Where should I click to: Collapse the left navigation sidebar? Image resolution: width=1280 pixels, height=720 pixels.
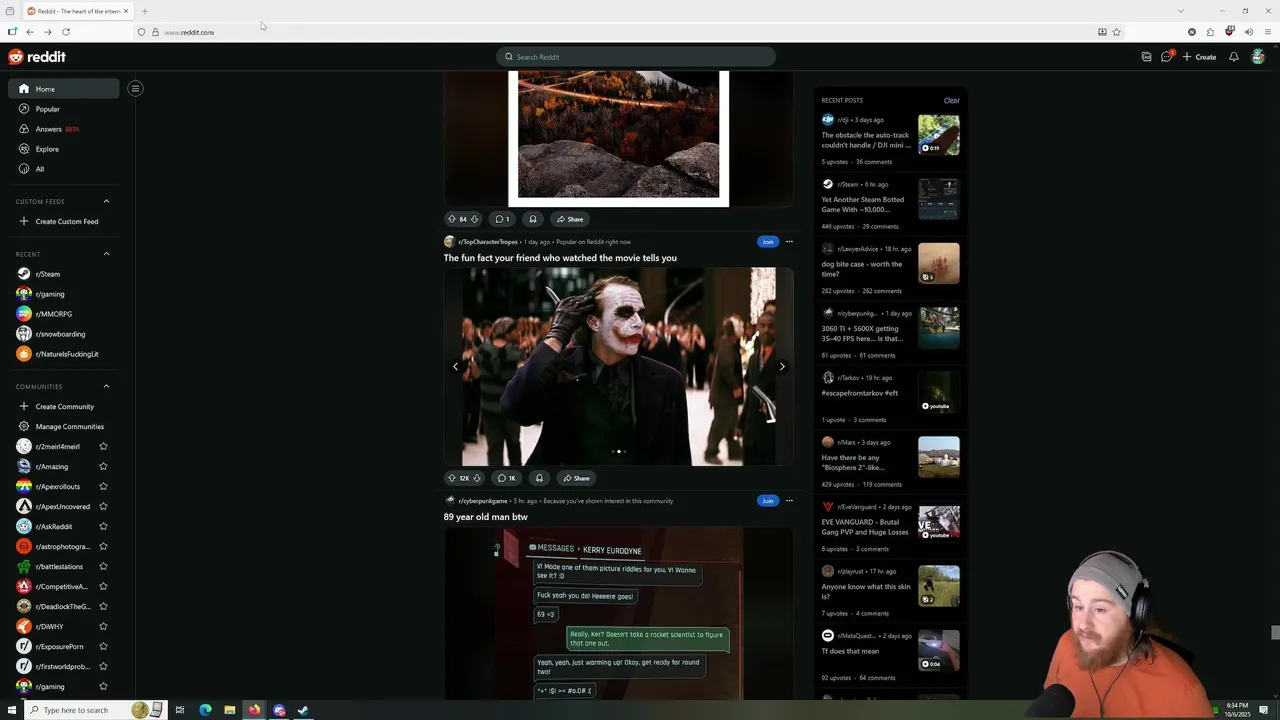point(135,88)
